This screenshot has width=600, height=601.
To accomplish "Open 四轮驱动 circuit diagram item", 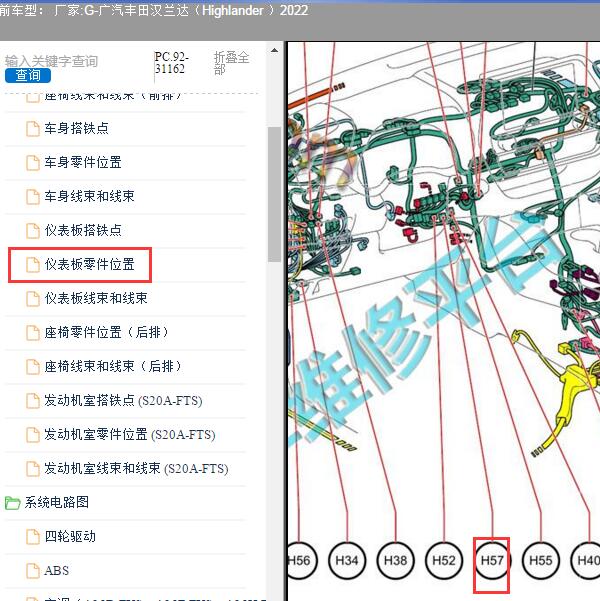I will pos(70,536).
